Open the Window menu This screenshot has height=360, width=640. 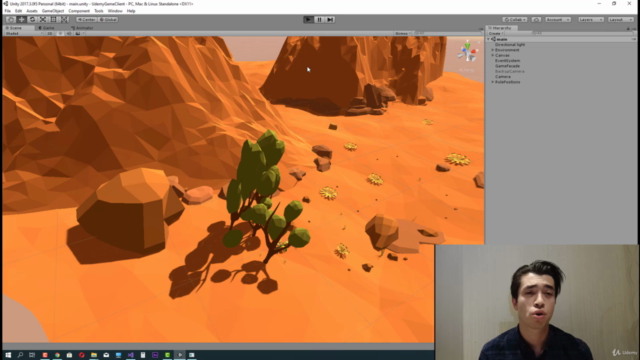coord(115,11)
